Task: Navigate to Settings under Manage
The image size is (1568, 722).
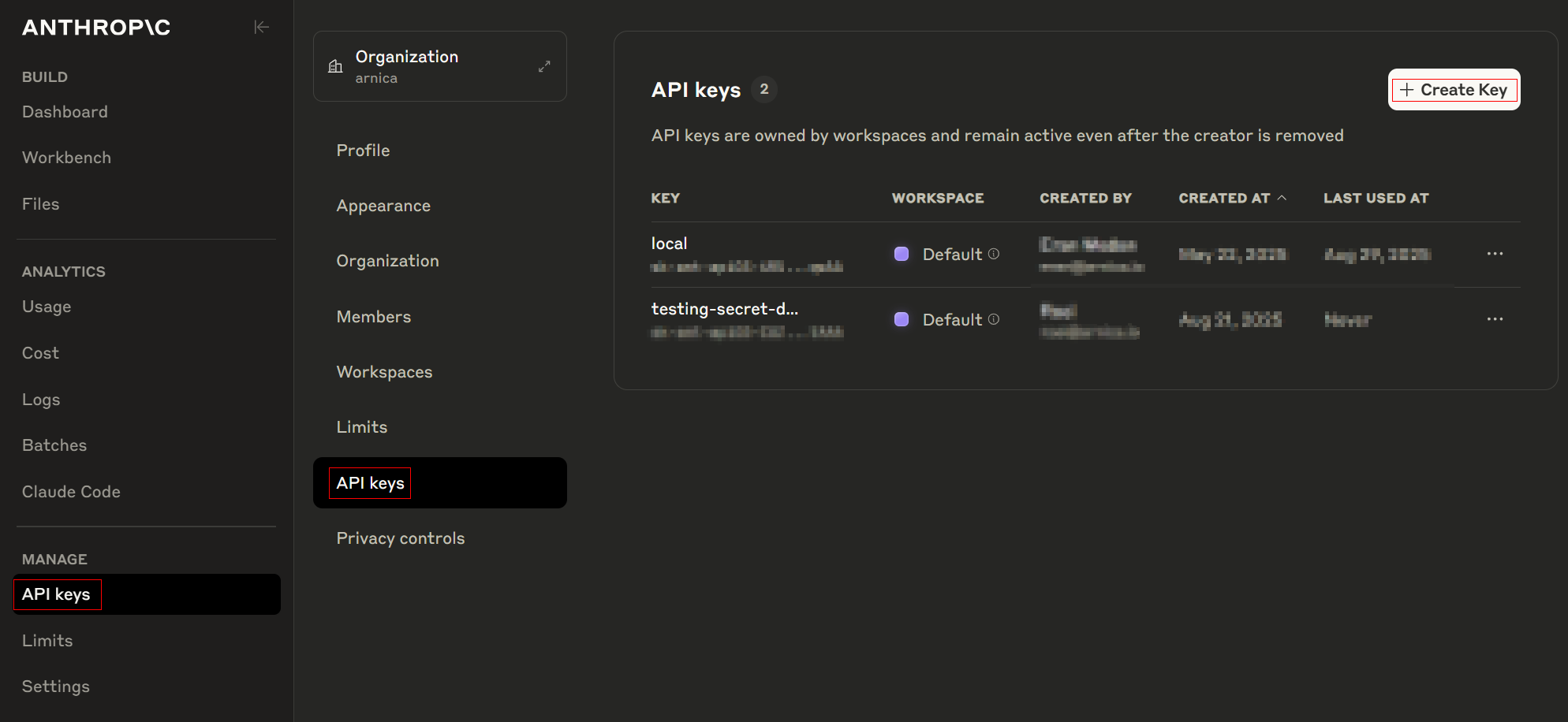Action: [x=55, y=687]
